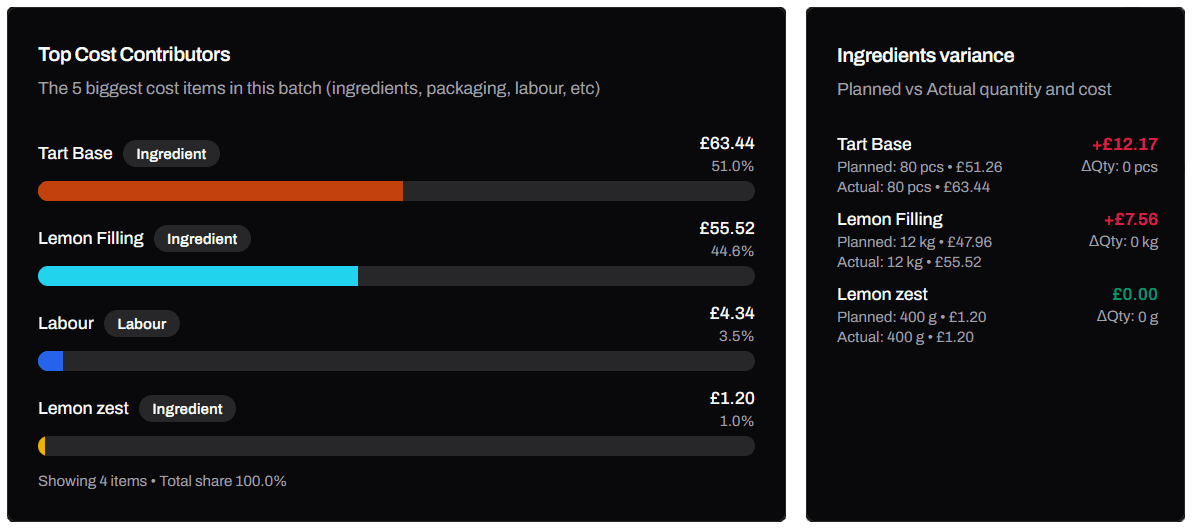
Task: Click the green £0.00 variance amount
Action: 1135,295
